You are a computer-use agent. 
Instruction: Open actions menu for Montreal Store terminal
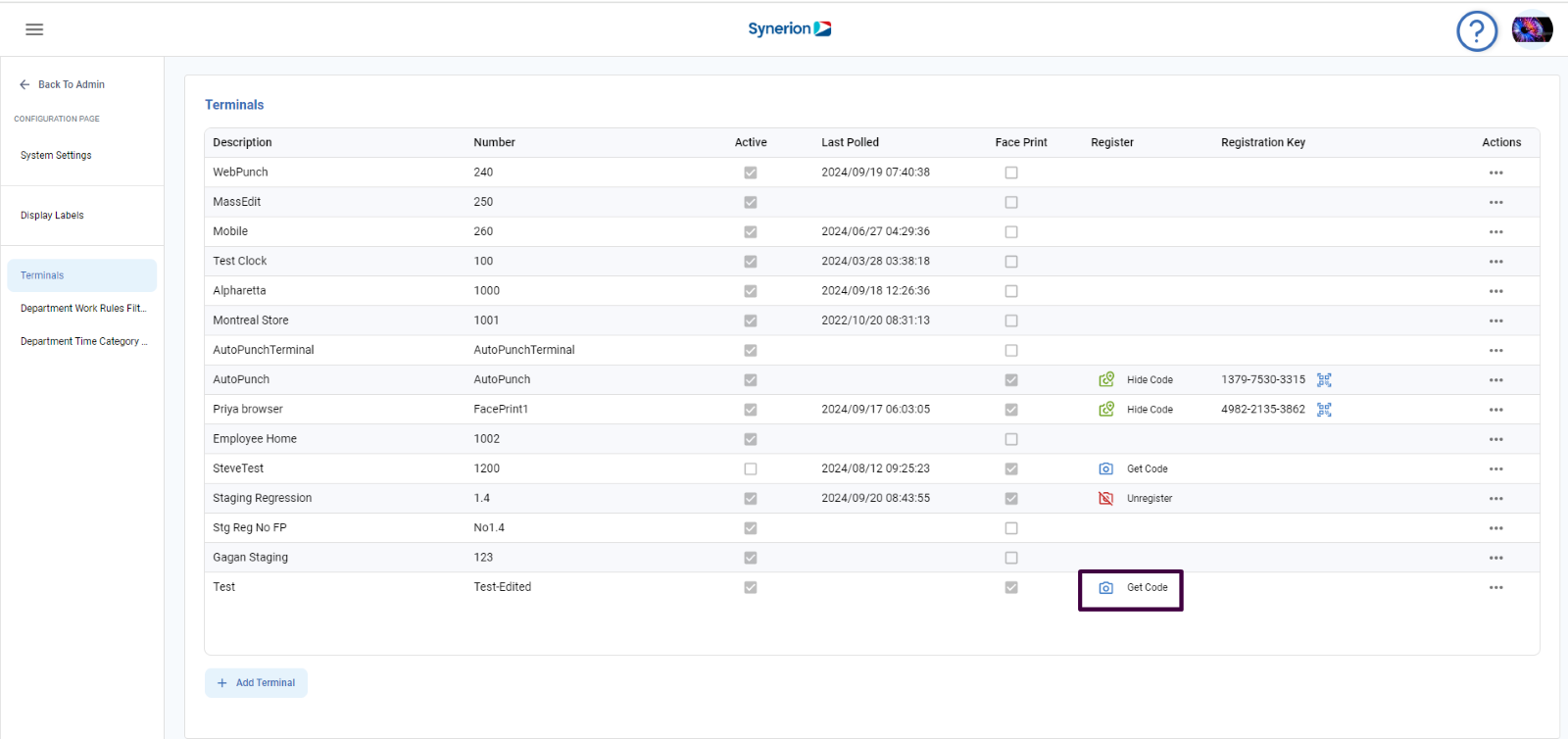pos(1495,320)
